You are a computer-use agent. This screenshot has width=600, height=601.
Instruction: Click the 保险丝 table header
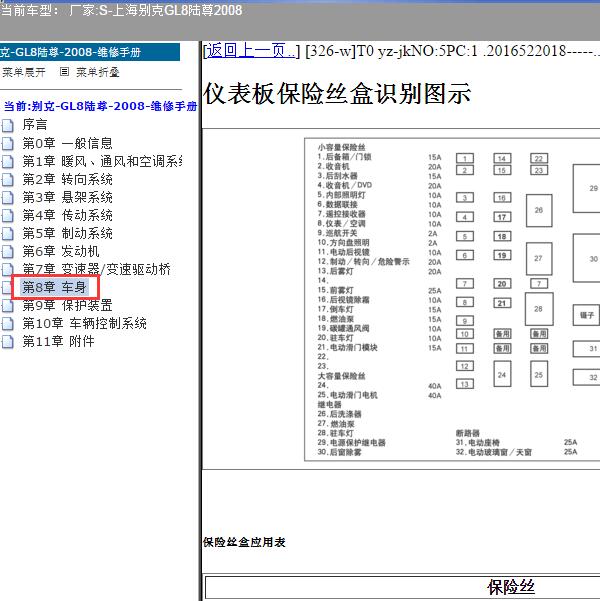(511, 587)
